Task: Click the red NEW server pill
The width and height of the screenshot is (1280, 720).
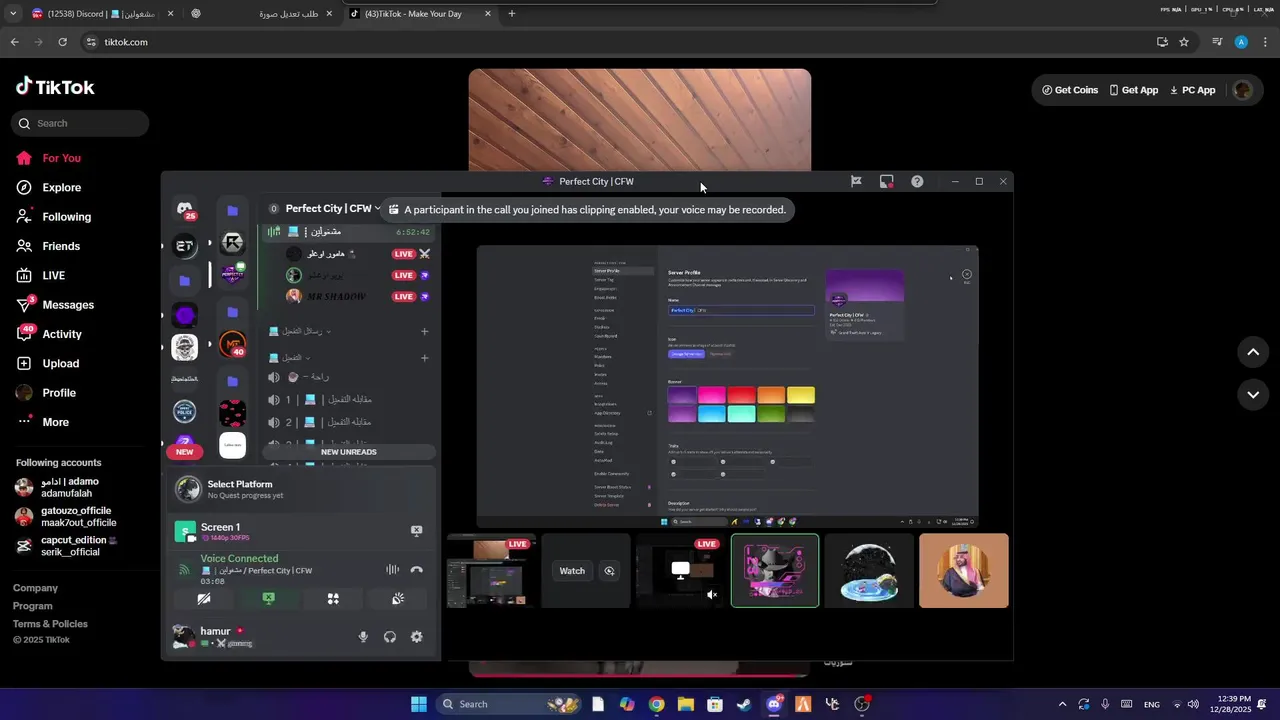Action: click(x=184, y=452)
